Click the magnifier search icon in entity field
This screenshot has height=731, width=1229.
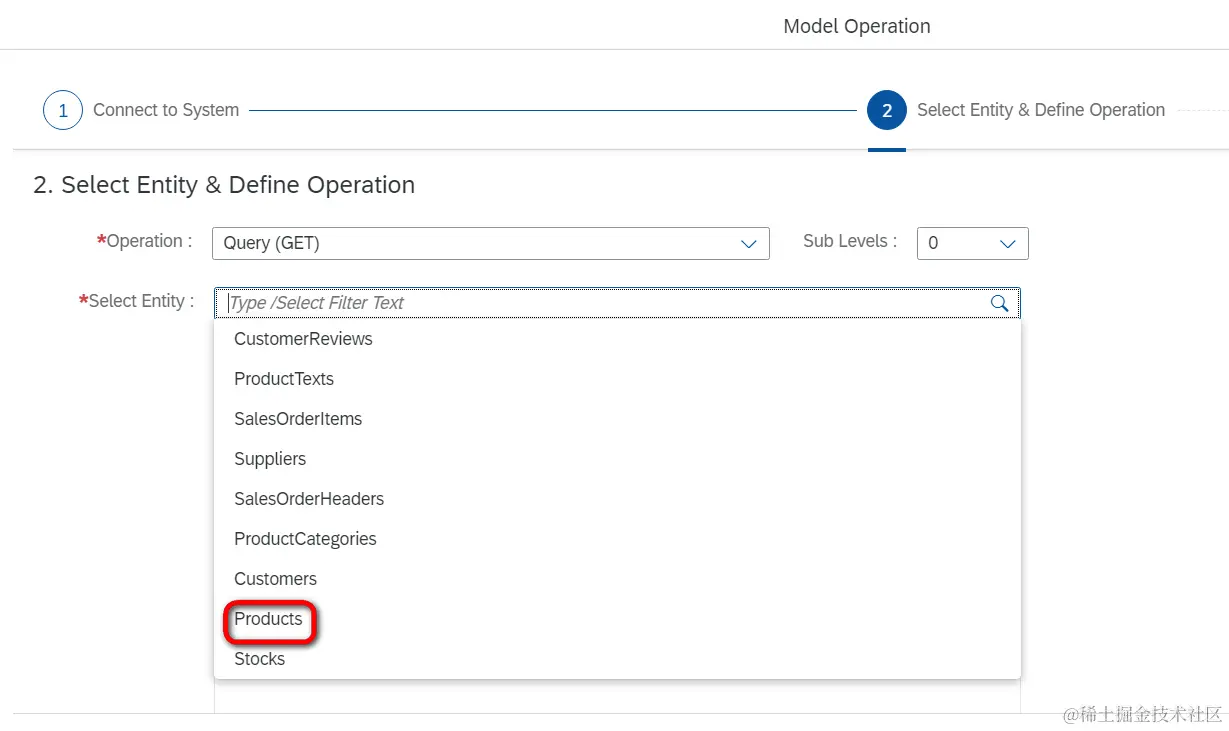[999, 303]
